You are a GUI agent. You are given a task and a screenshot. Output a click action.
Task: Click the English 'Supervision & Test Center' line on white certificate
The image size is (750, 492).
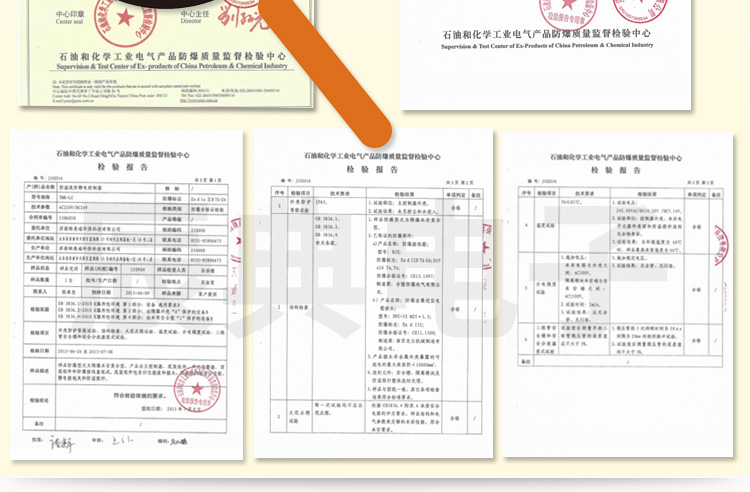point(547,46)
